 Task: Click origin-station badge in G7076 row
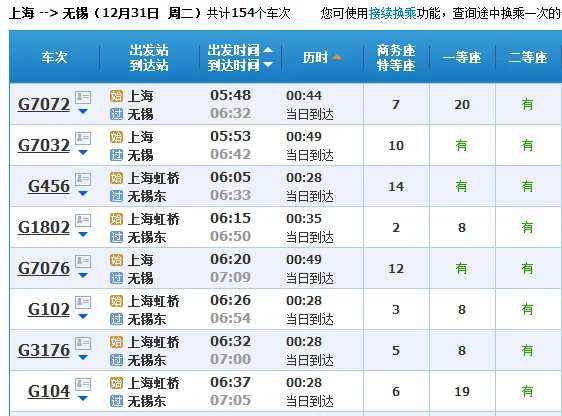pyautogui.click(x=116, y=260)
